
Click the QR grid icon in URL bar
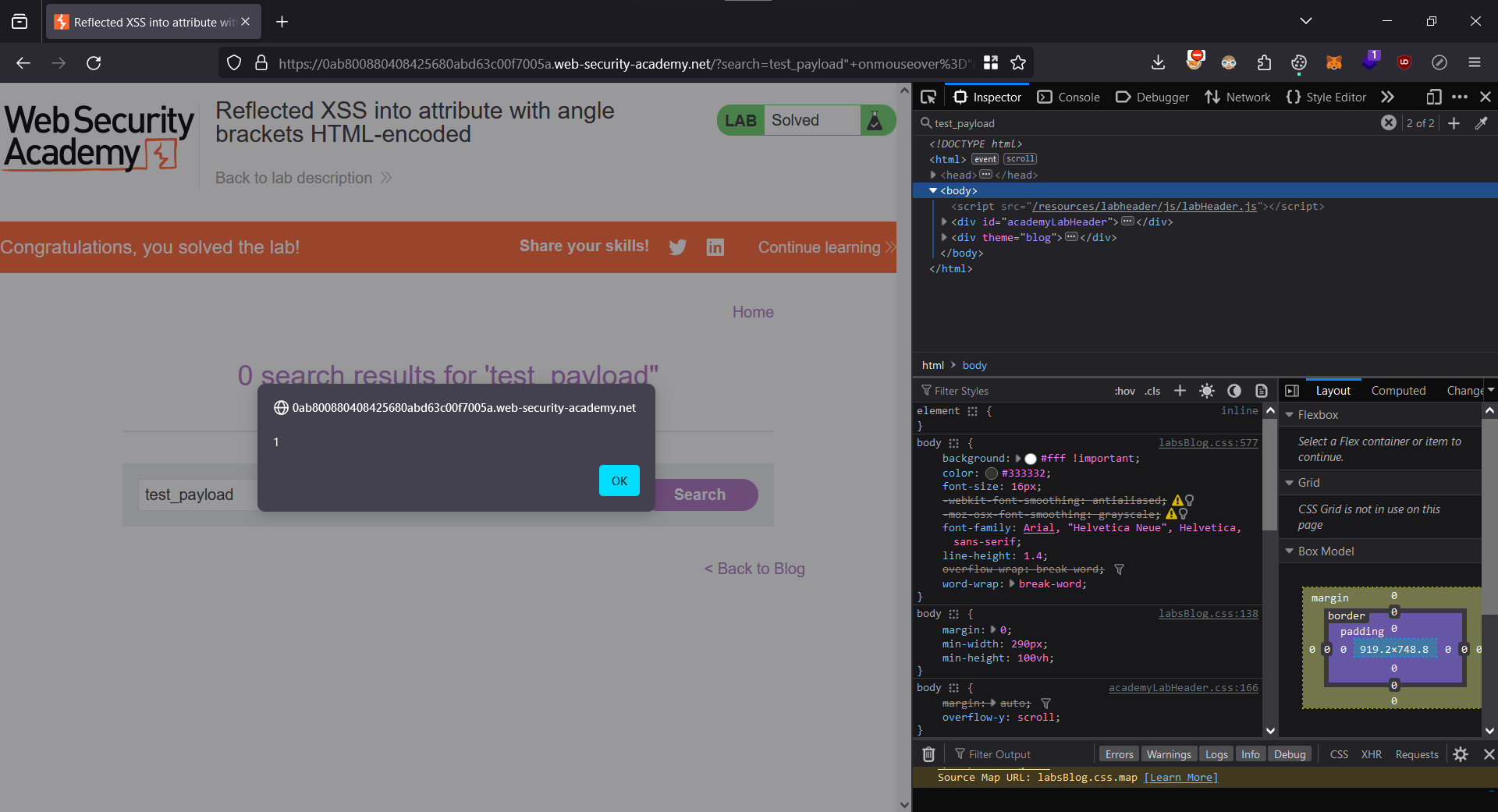click(x=991, y=62)
